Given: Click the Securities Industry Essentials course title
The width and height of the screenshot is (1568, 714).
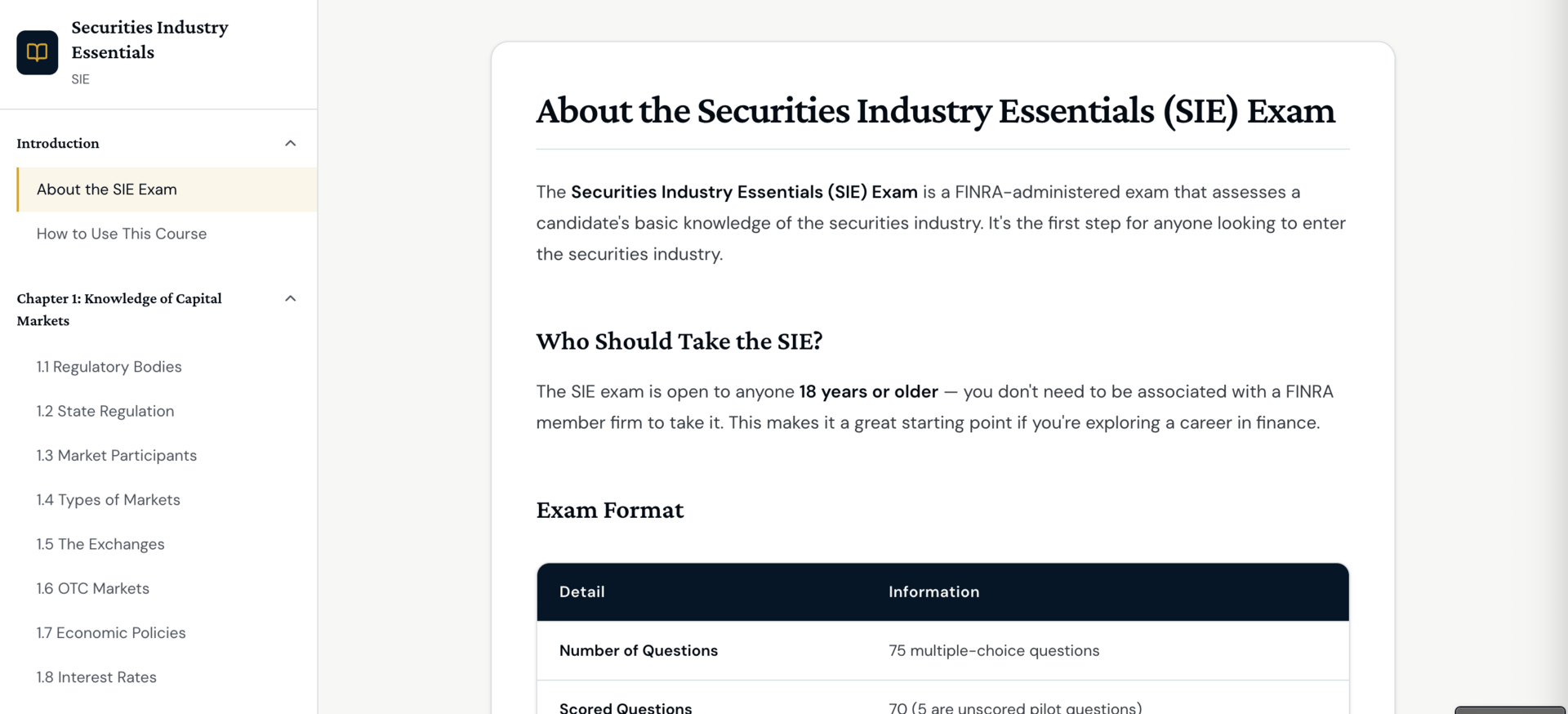Looking at the screenshot, I should pos(149,39).
